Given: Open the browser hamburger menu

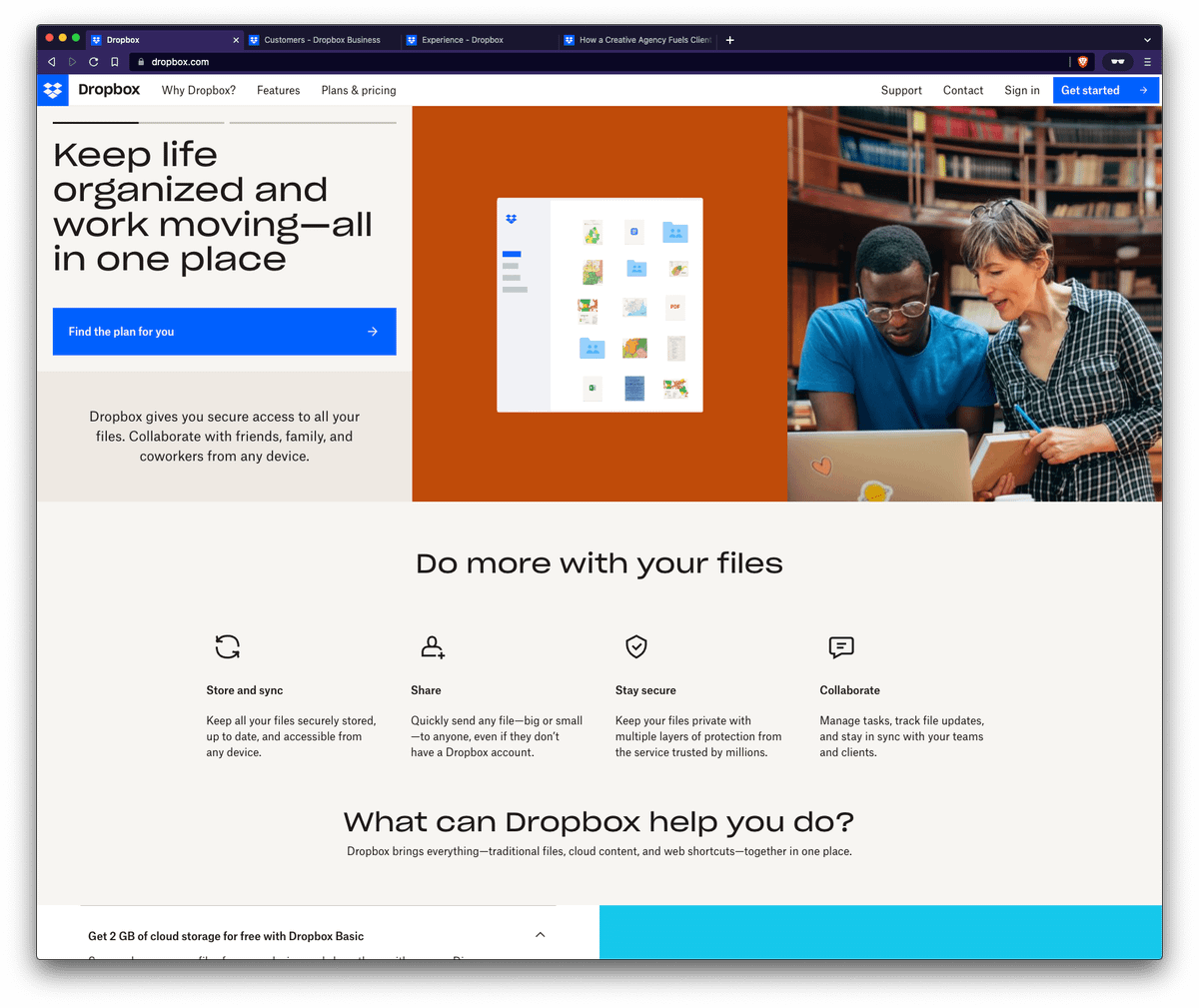Looking at the screenshot, I should click(1147, 62).
